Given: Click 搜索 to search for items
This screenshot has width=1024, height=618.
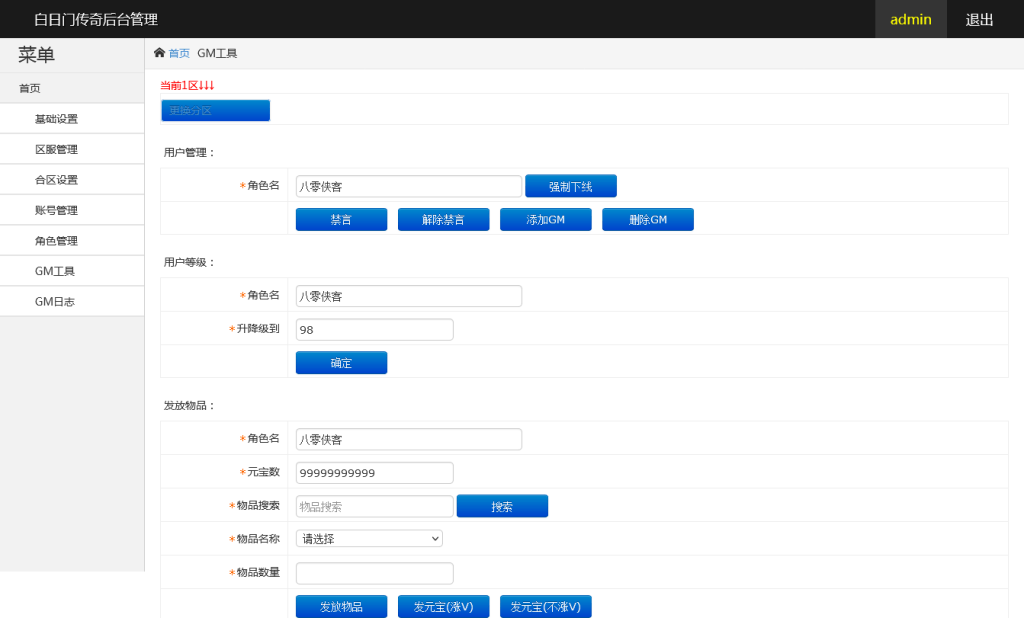Looking at the screenshot, I should coord(502,505).
